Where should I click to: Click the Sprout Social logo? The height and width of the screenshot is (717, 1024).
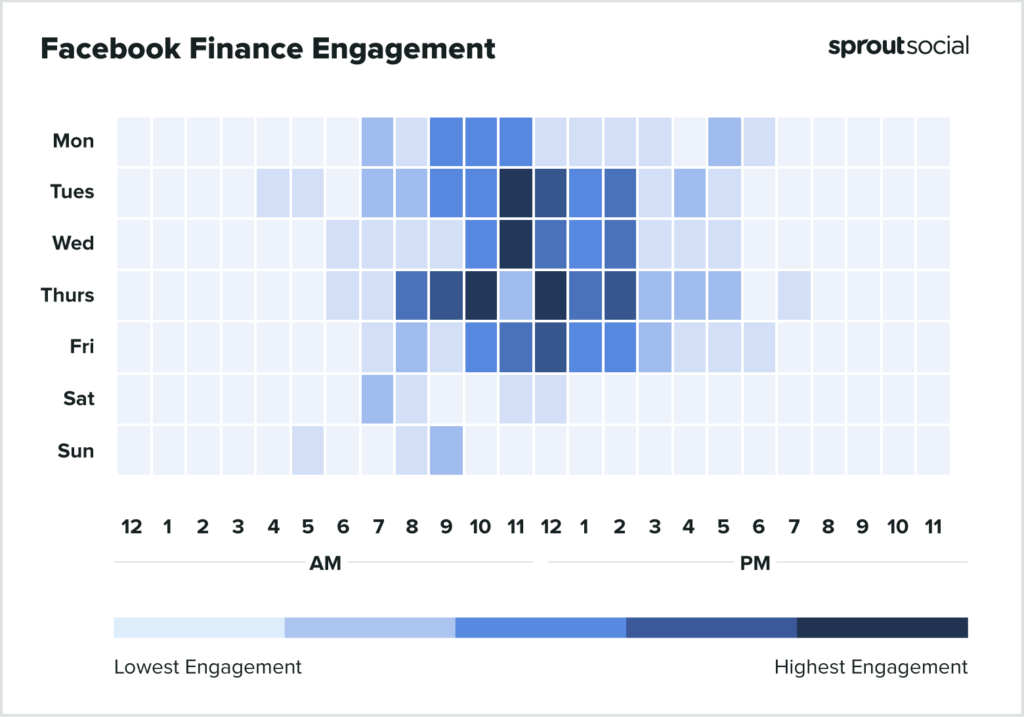click(x=898, y=46)
